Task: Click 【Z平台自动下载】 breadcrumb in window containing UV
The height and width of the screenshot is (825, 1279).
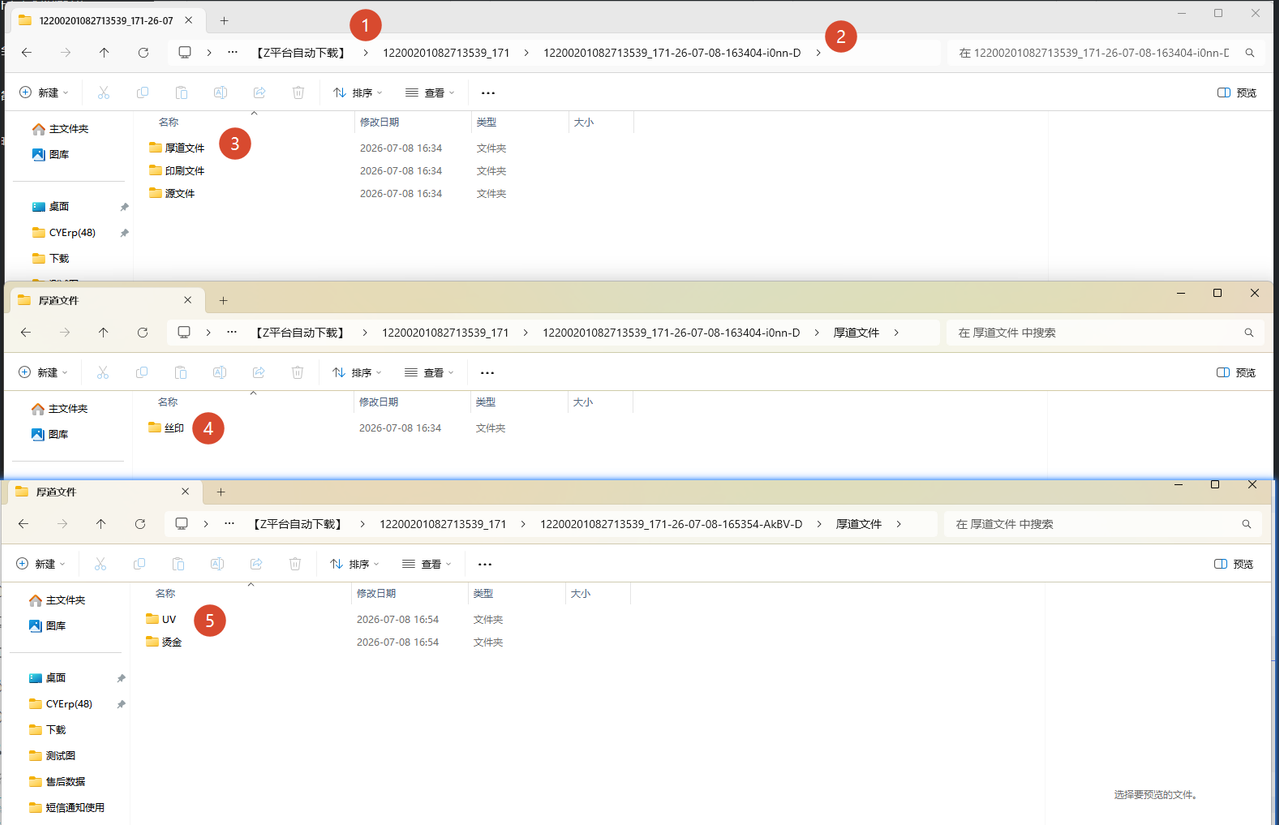Action: [297, 524]
